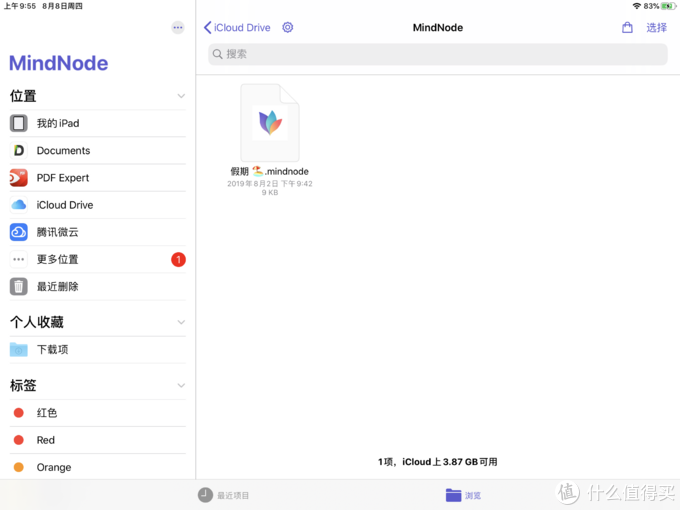
Task: Click the 下载项 label
Action: pos(52,350)
